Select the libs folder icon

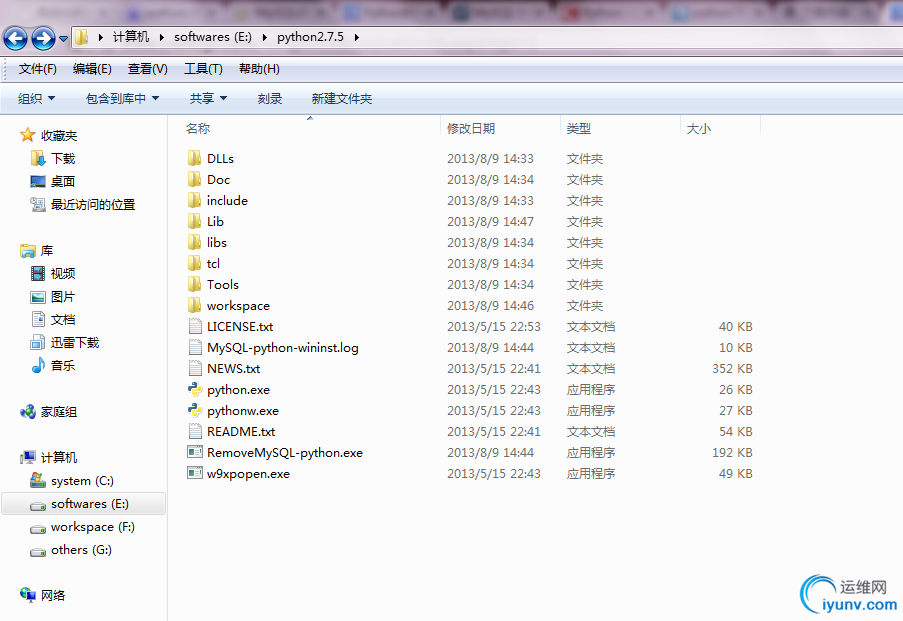point(195,243)
